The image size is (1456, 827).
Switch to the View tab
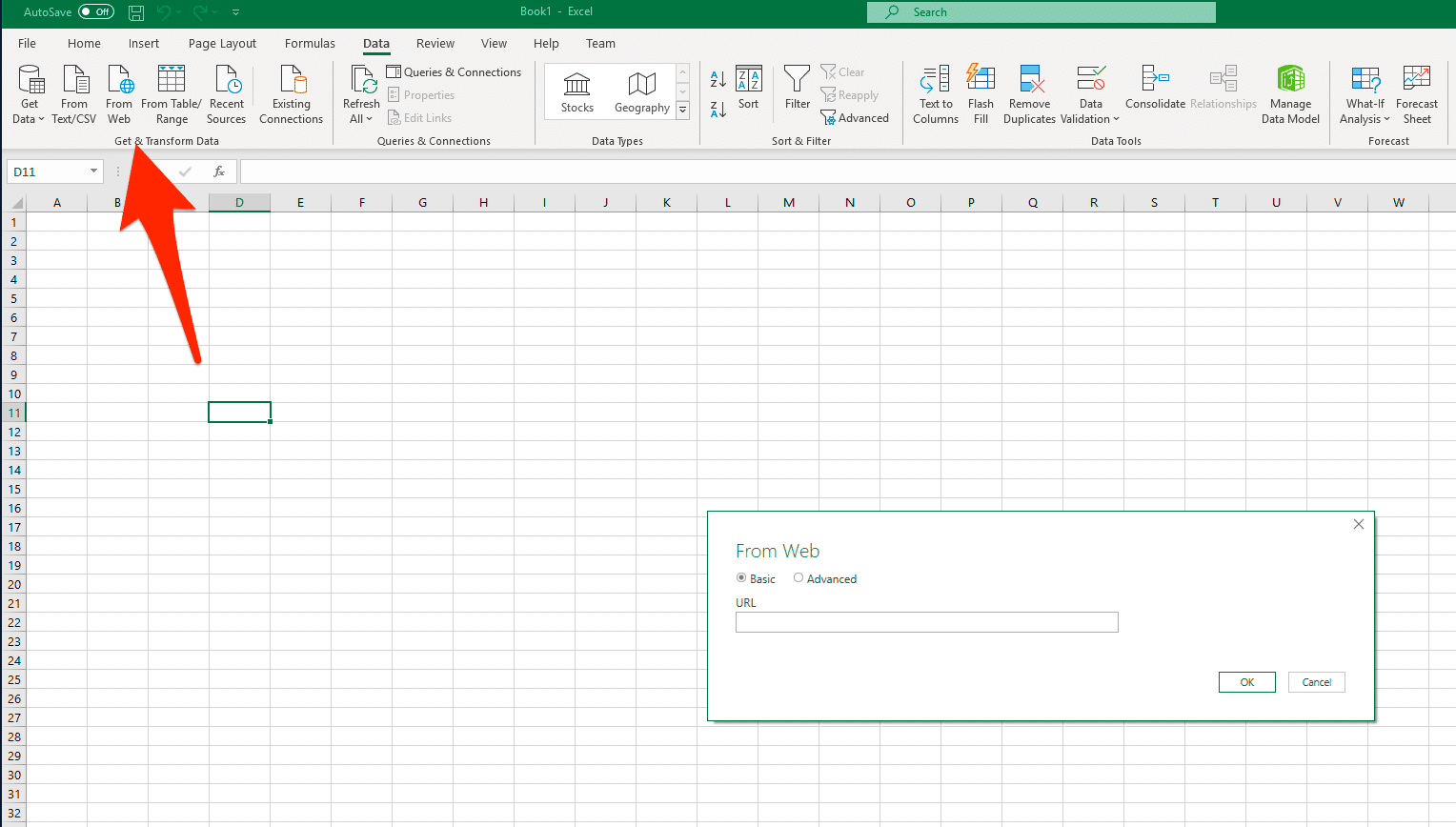coord(494,44)
